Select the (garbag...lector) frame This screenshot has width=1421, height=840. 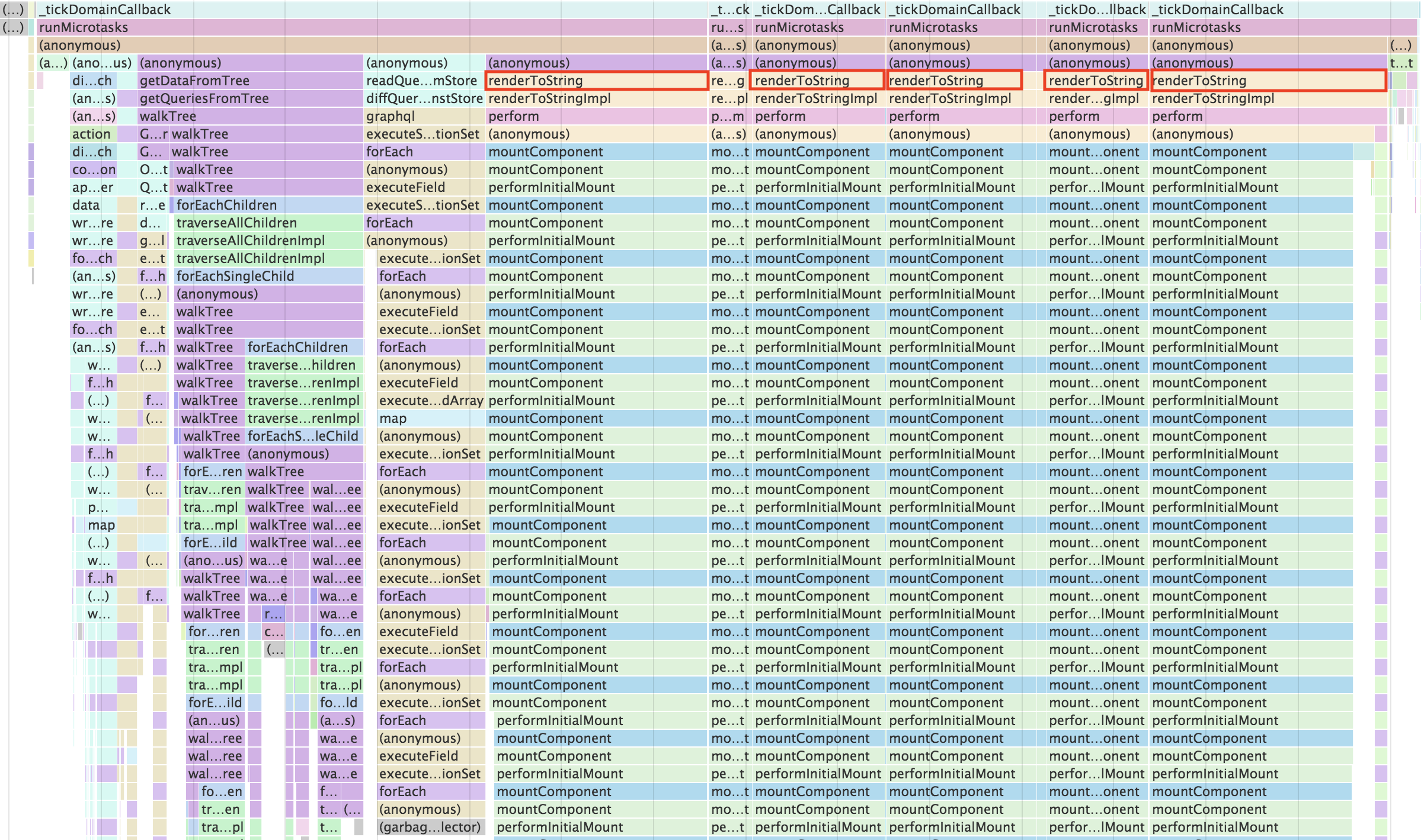(430, 827)
